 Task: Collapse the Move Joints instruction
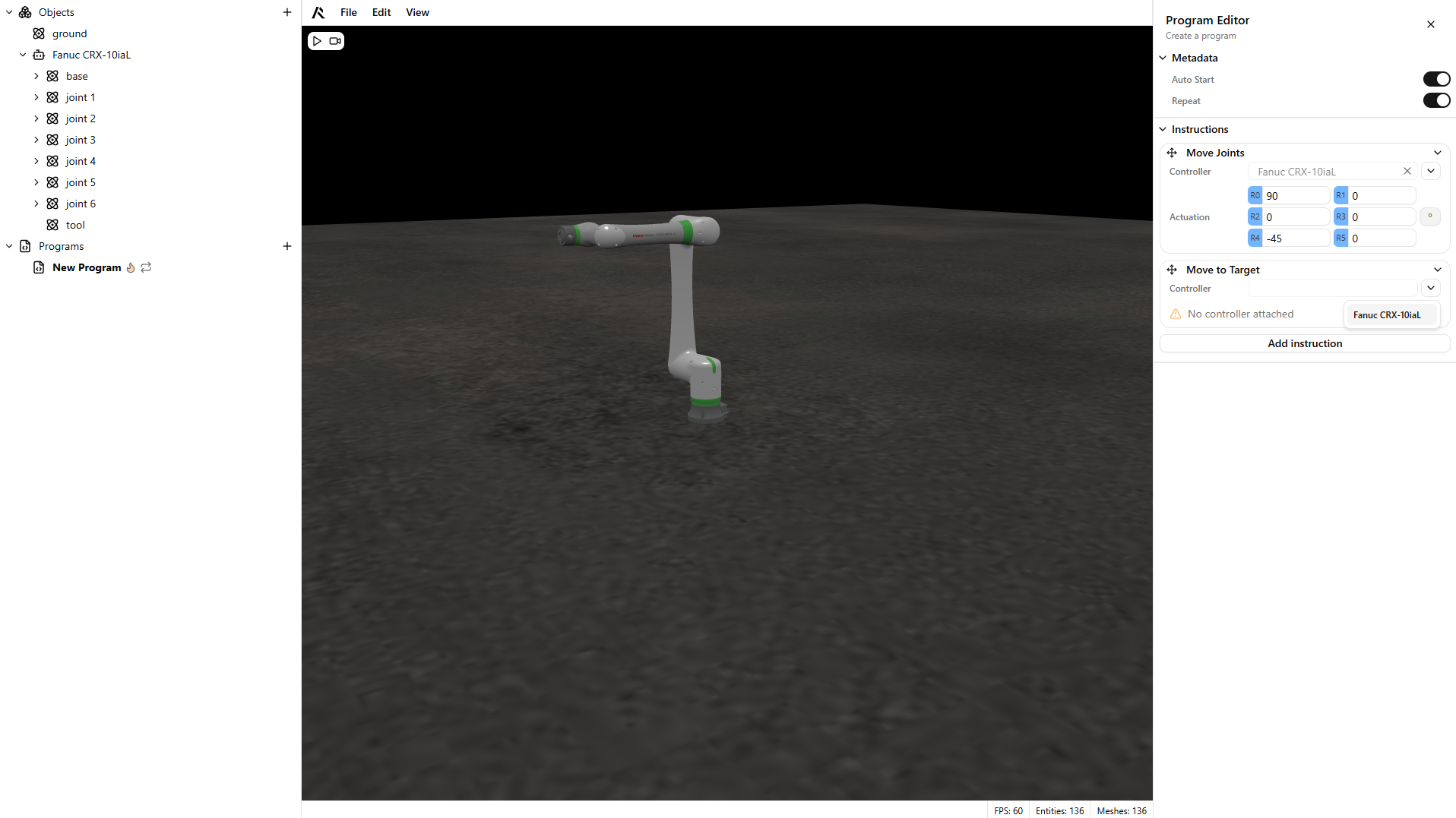(1437, 153)
